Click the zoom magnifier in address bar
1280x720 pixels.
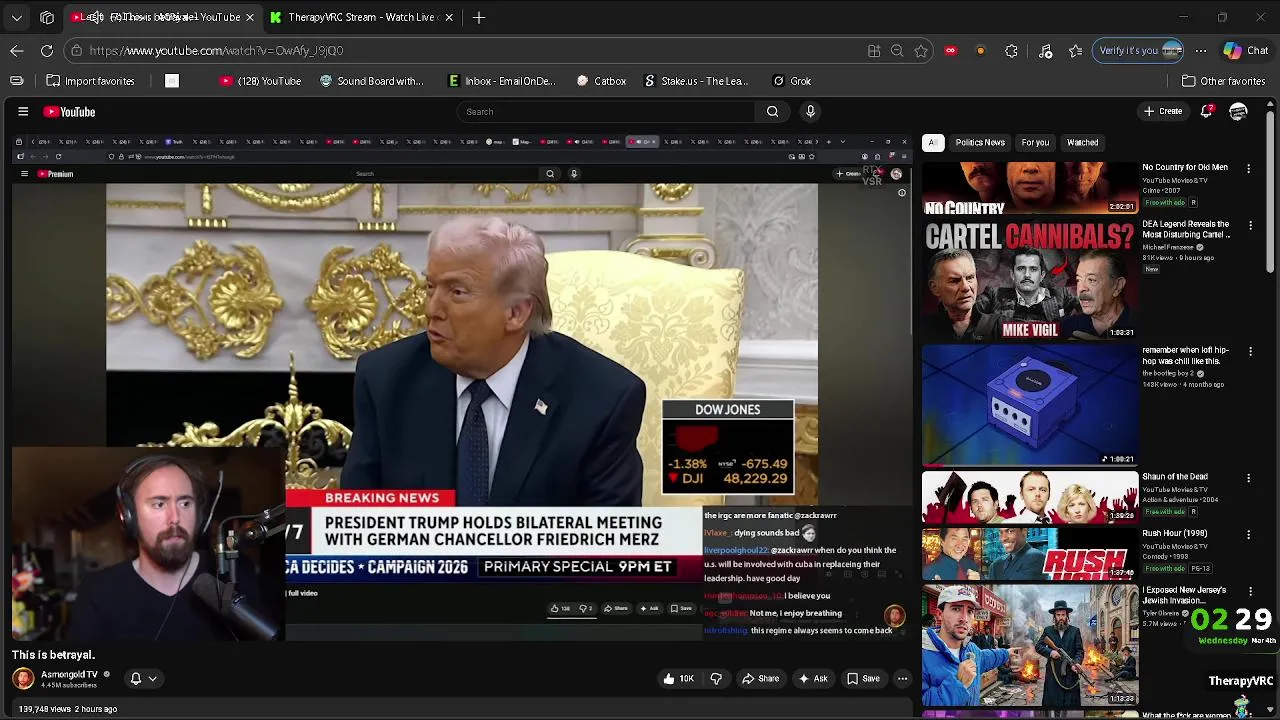coord(897,50)
